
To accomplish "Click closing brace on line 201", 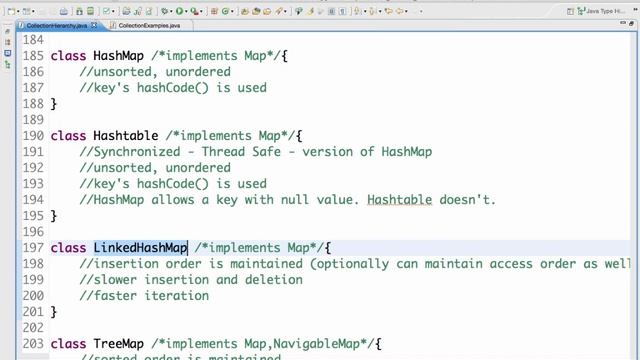I will click(x=53, y=312).
